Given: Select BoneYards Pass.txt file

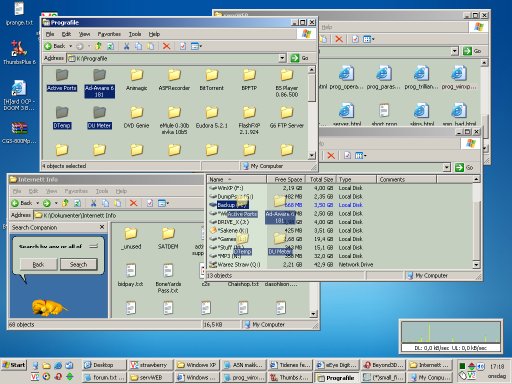Looking at the screenshot, I should coord(168,278).
